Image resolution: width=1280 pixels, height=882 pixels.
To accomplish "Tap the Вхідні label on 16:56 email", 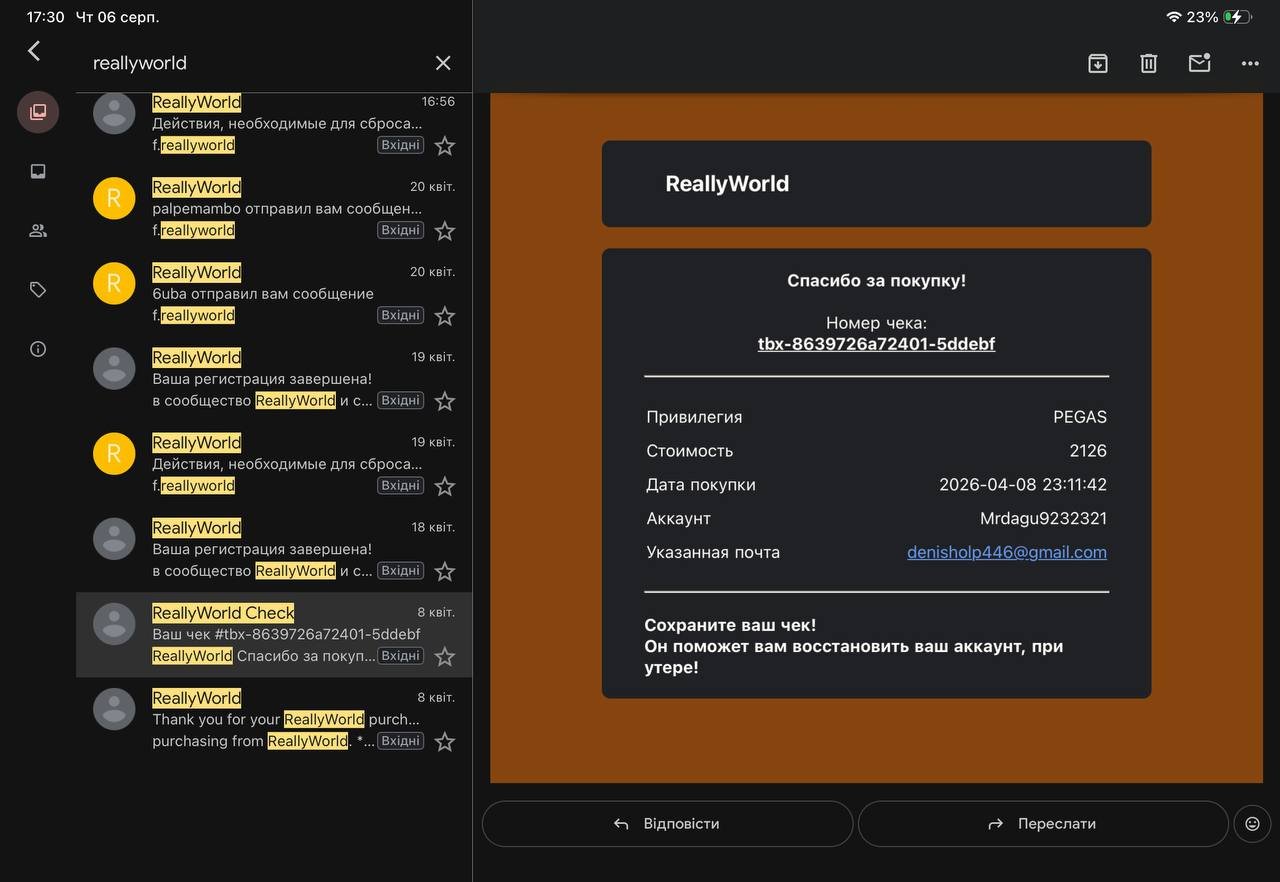I will 400,145.
